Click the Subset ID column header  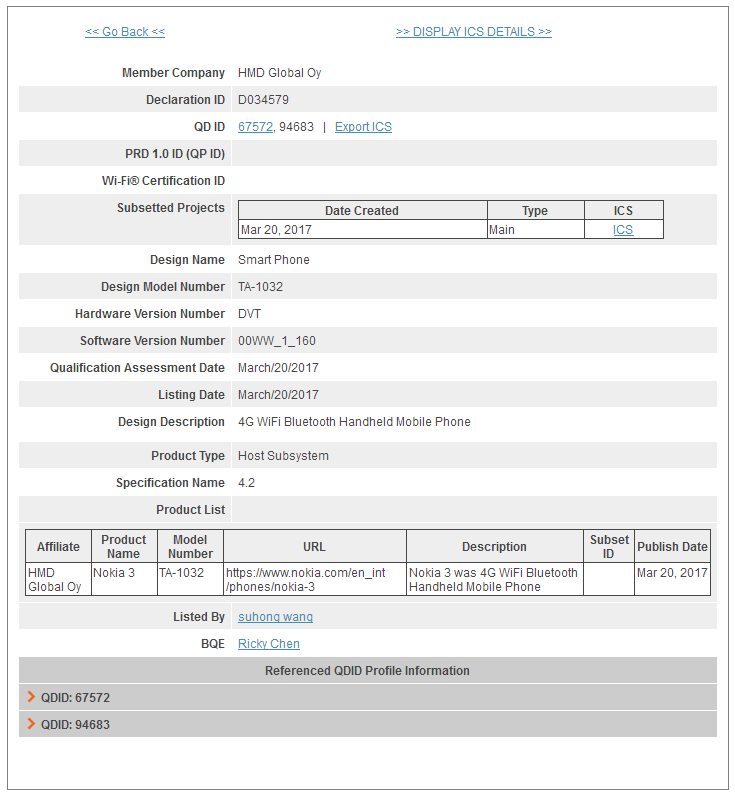click(608, 547)
